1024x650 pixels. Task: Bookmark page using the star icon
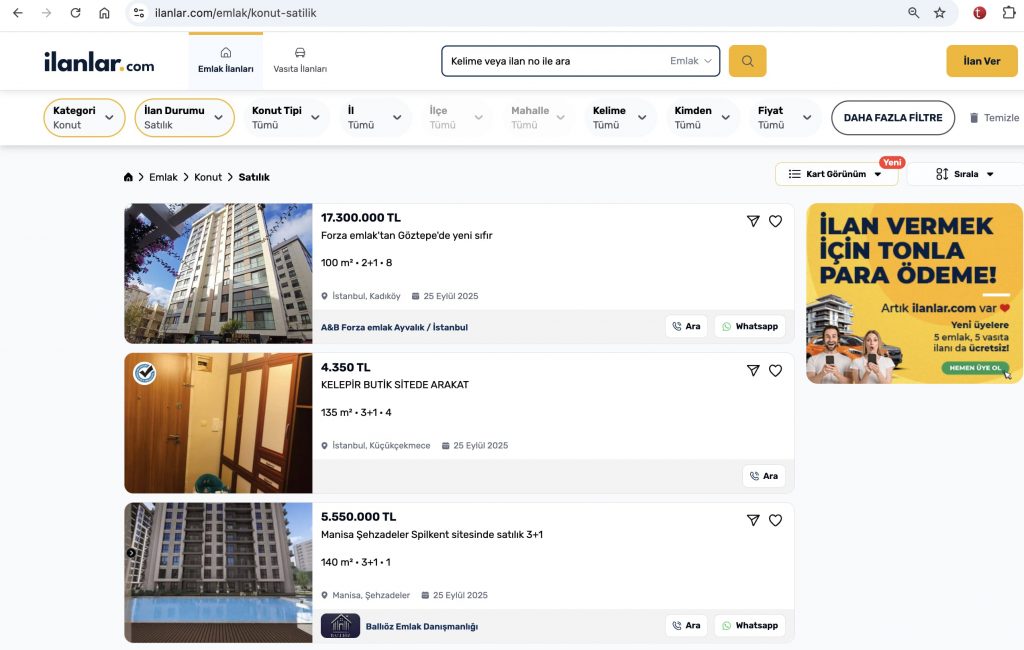940,13
